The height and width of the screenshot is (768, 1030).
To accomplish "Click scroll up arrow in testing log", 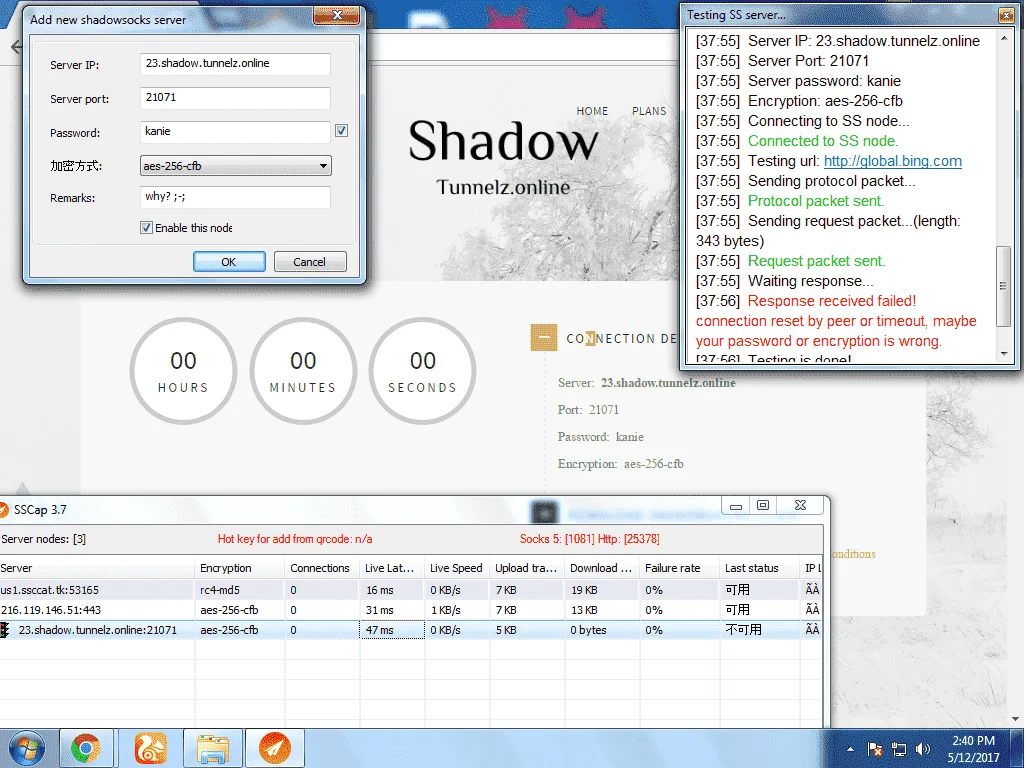I will [x=1004, y=39].
